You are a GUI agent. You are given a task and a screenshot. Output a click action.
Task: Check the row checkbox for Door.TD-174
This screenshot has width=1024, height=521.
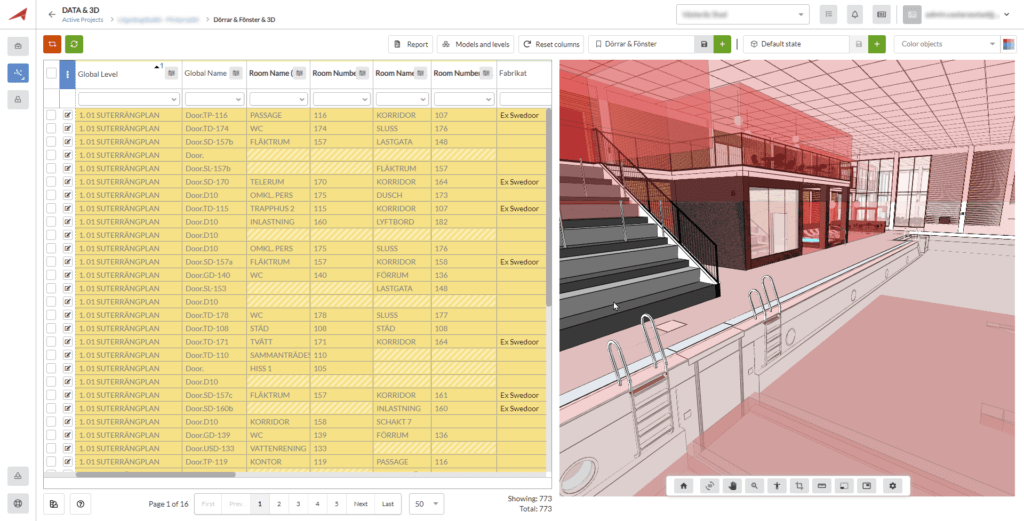tap(51, 129)
